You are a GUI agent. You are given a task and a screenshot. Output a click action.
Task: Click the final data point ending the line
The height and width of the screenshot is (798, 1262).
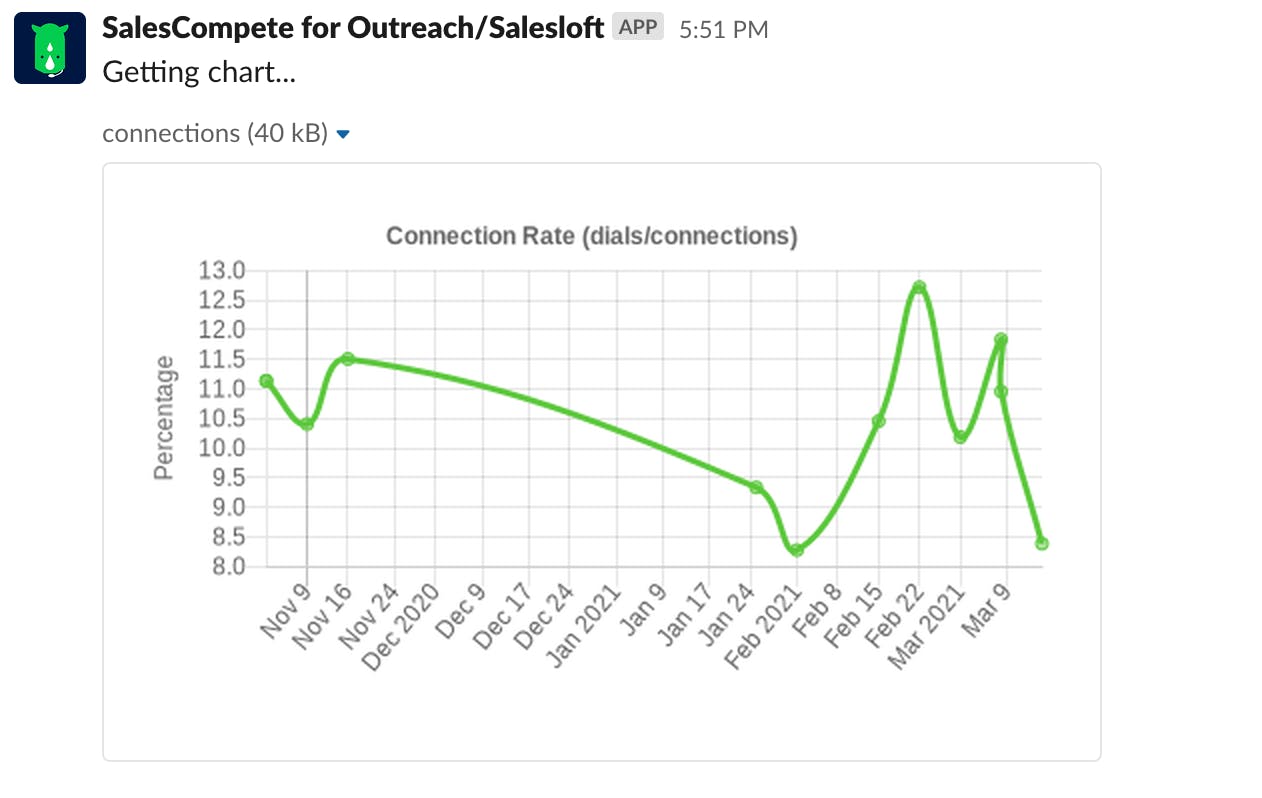1041,543
